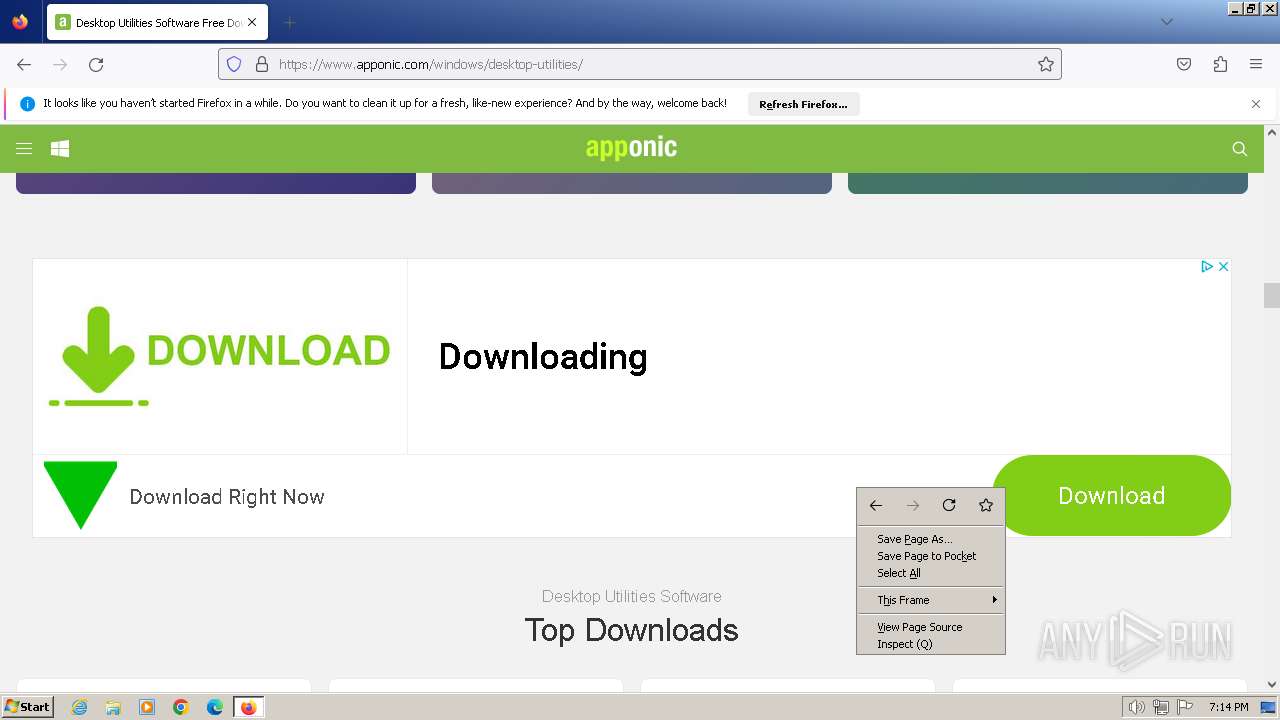The image size is (1280, 720).
Task: Click the URL address bar
Action: point(640,64)
